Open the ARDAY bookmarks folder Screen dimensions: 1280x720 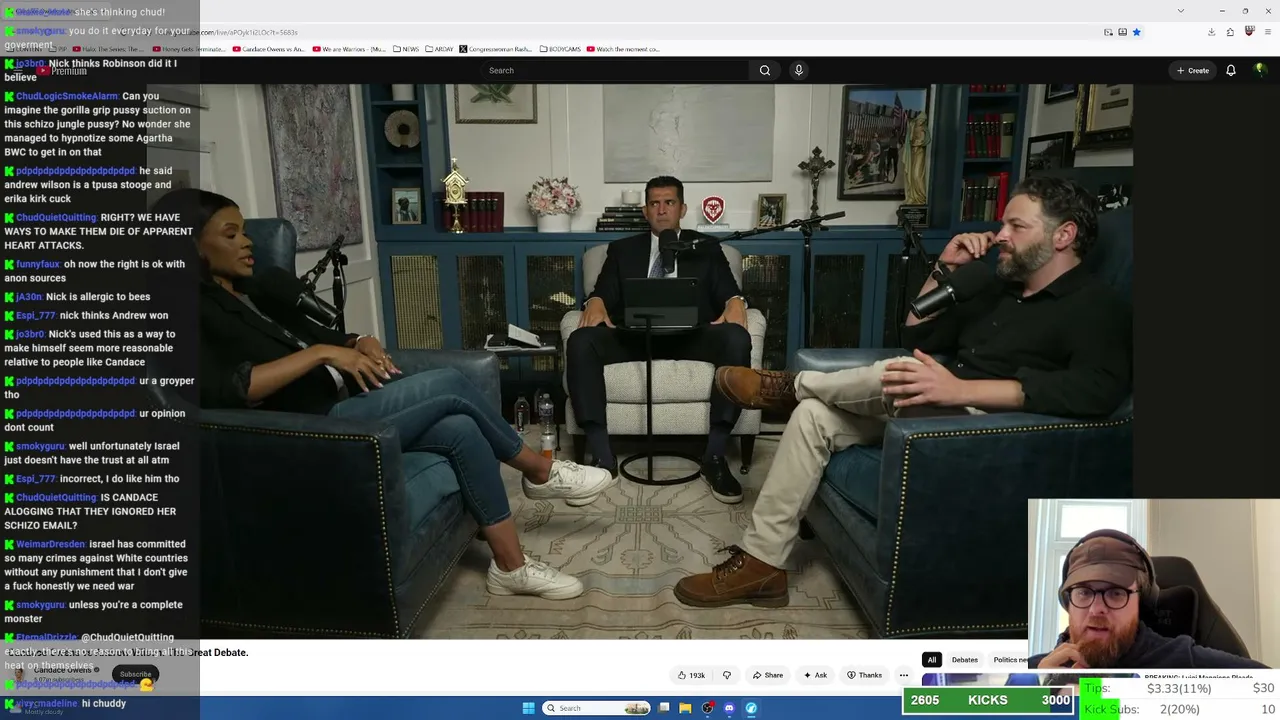pyautogui.click(x=439, y=49)
